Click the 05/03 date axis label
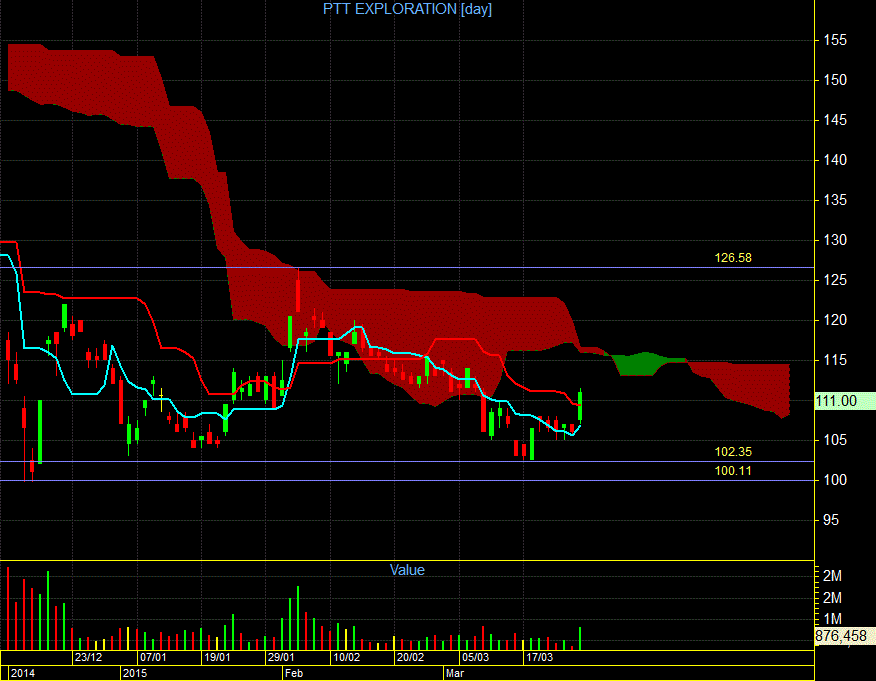This screenshot has width=876, height=681. 475,658
